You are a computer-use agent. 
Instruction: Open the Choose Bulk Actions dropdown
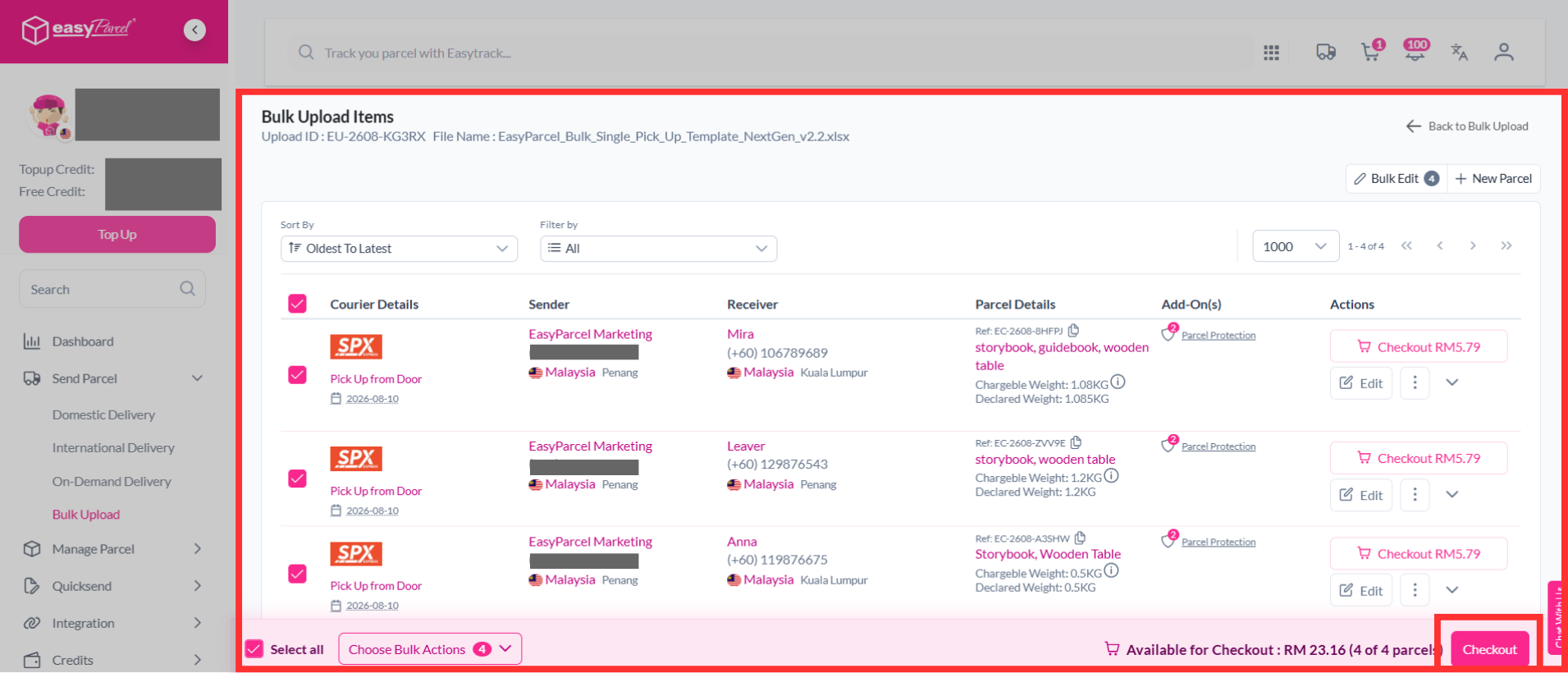[430, 649]
